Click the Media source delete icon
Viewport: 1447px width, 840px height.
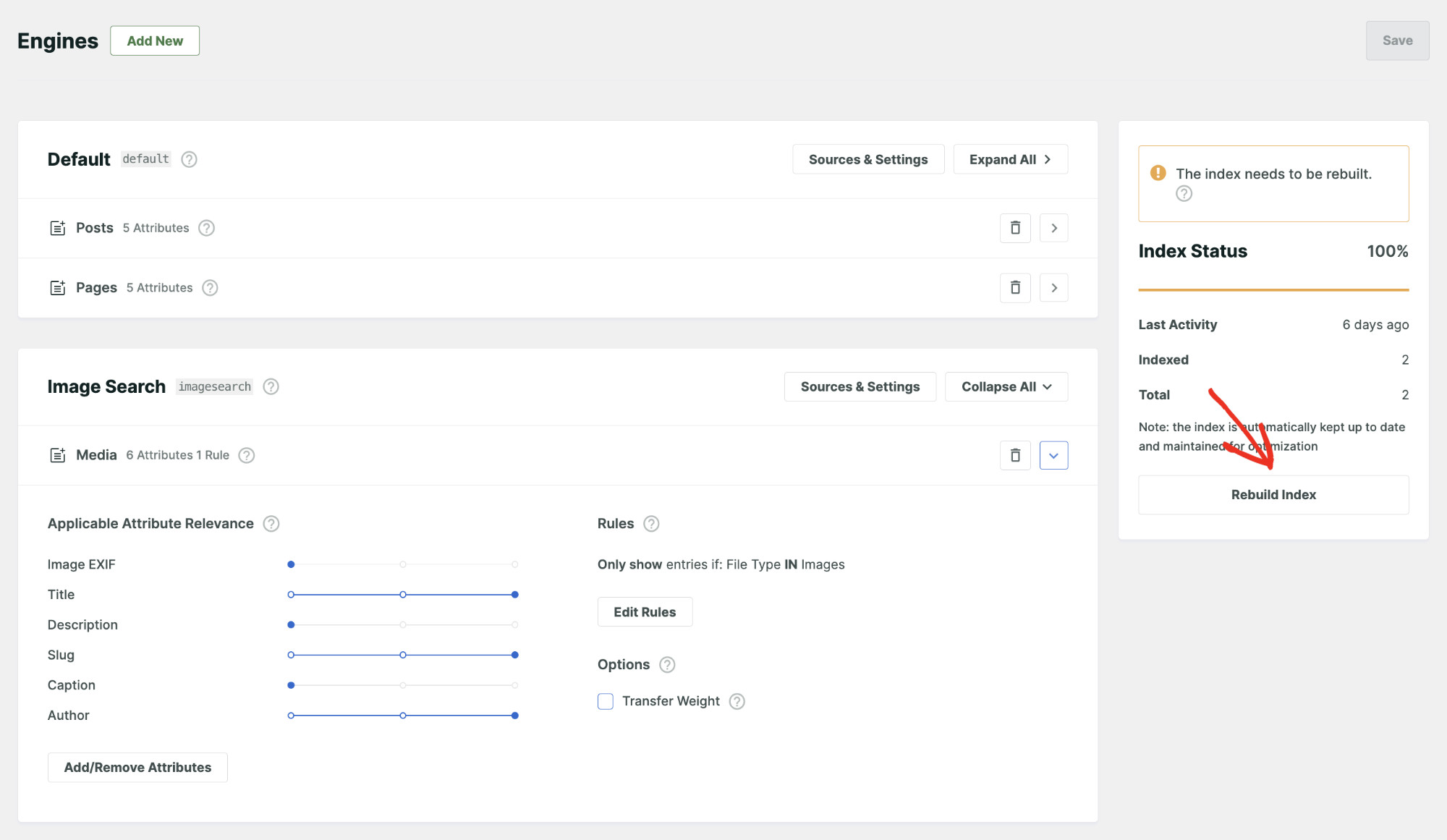pos(1015,455)
